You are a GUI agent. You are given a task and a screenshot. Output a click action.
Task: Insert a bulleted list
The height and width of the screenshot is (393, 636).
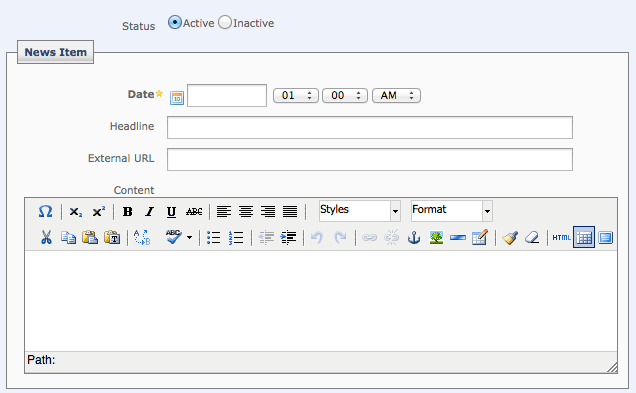click(213, 237)
